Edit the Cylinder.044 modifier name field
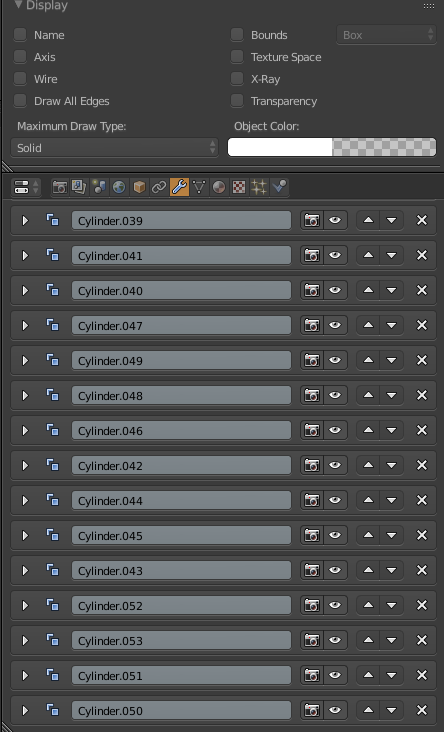This screenshot has height=732, width=444. pyautogui.click(x=181, y=500)
